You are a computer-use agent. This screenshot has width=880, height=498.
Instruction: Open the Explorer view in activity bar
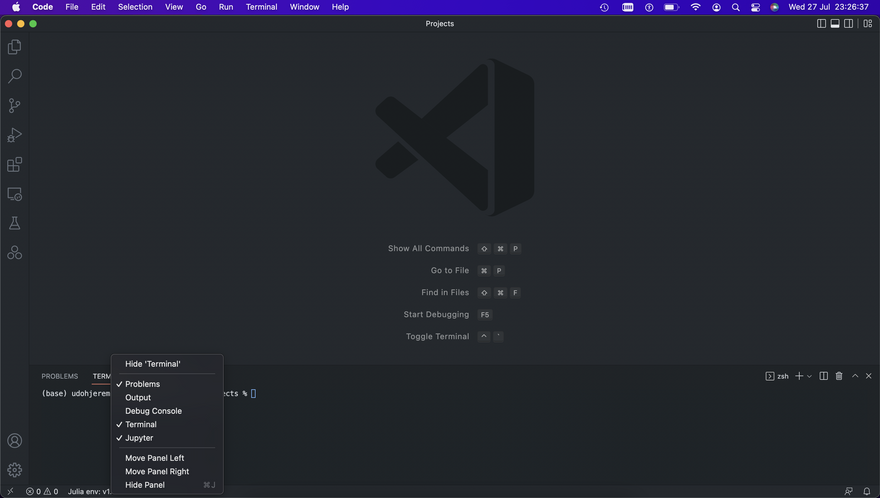(x=14, y=47)
